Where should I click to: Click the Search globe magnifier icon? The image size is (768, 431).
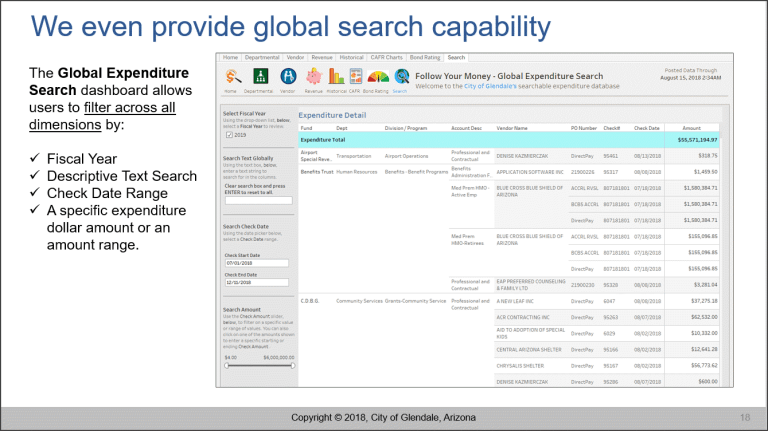point(402,76)
